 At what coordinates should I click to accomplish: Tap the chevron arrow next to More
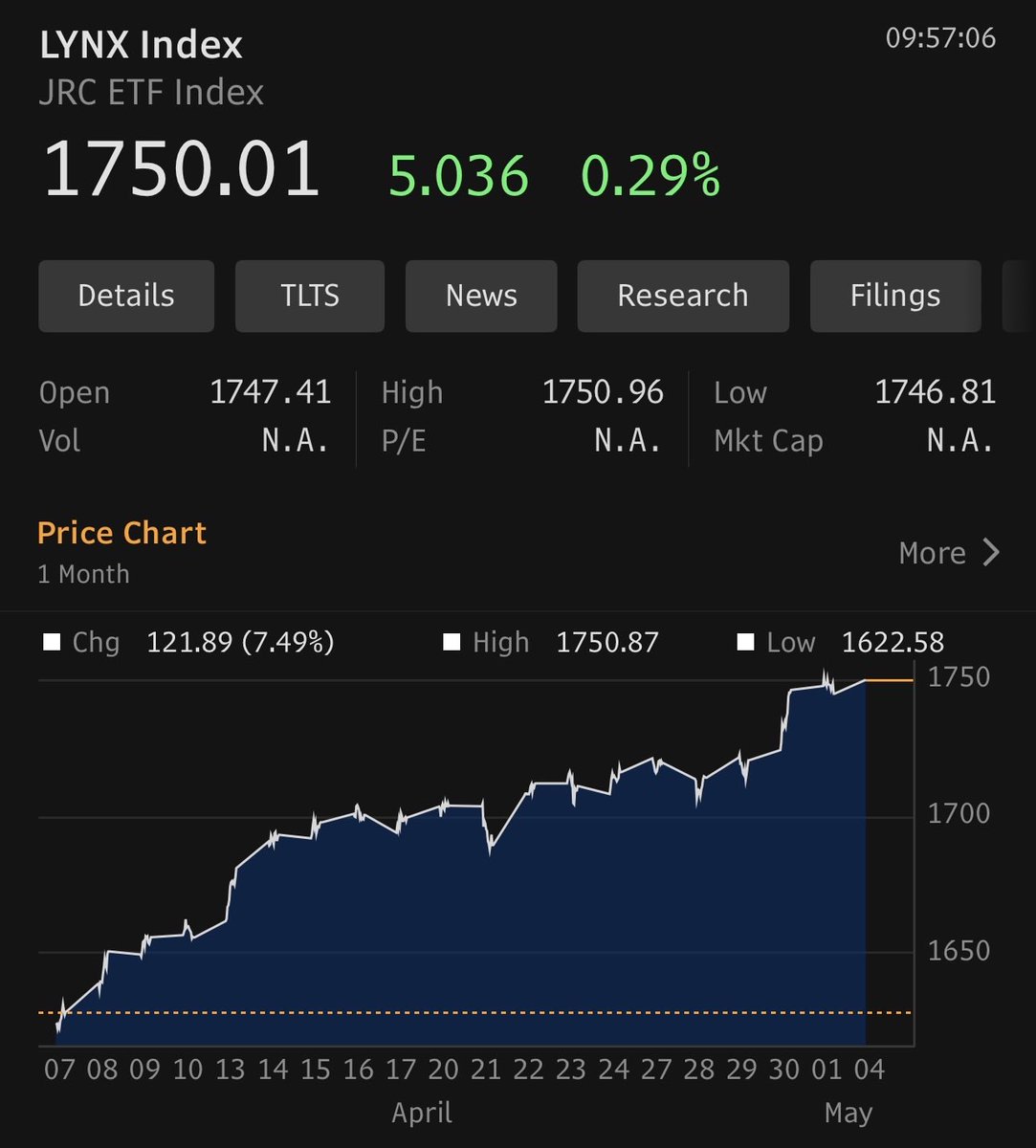991,553
